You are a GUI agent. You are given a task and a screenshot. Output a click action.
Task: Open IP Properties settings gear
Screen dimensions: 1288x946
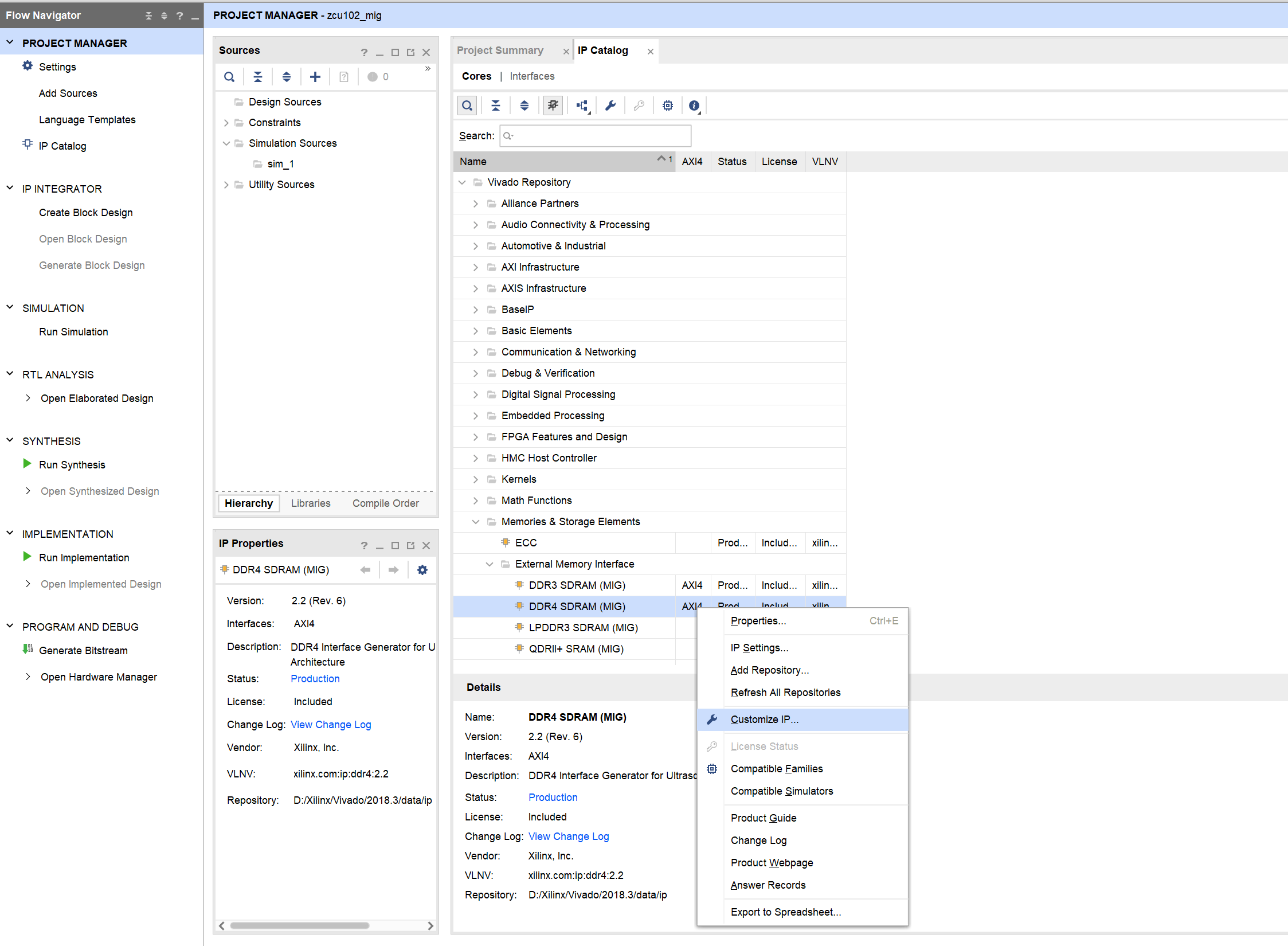pyautogui.click(x=422, y=570)
